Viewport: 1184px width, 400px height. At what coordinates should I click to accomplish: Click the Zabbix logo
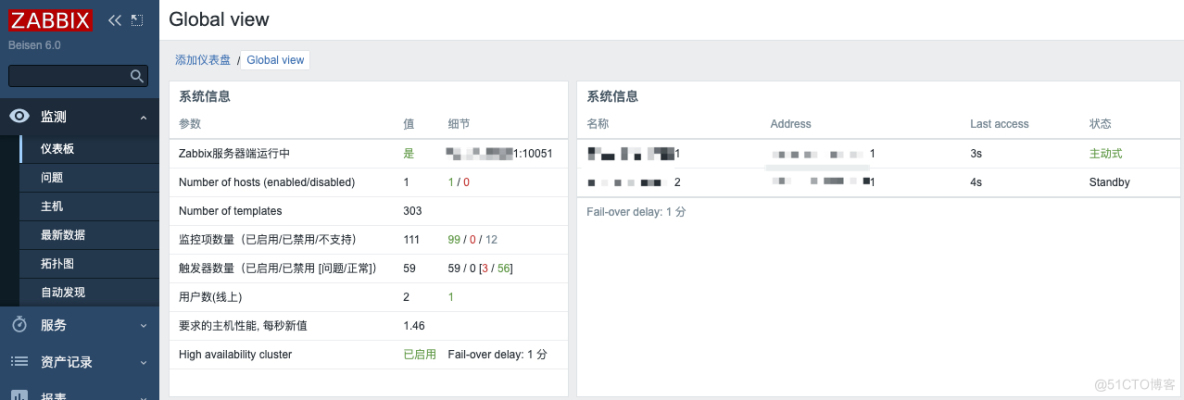click(x=51, y=20)
